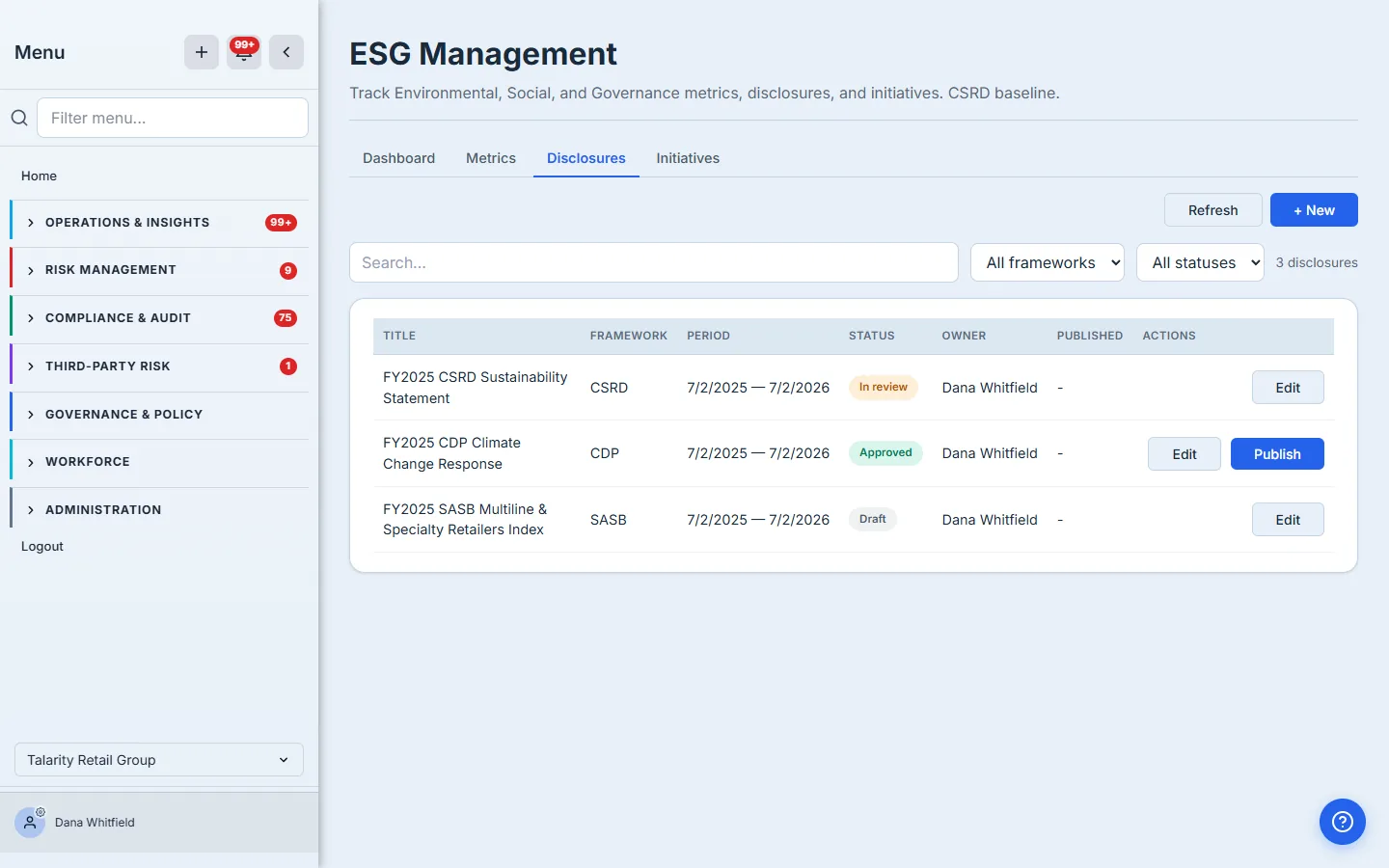Viewport: 1389px width, 868px height.
Task: Select the Disclosures tab
Action: coord(586,158)
